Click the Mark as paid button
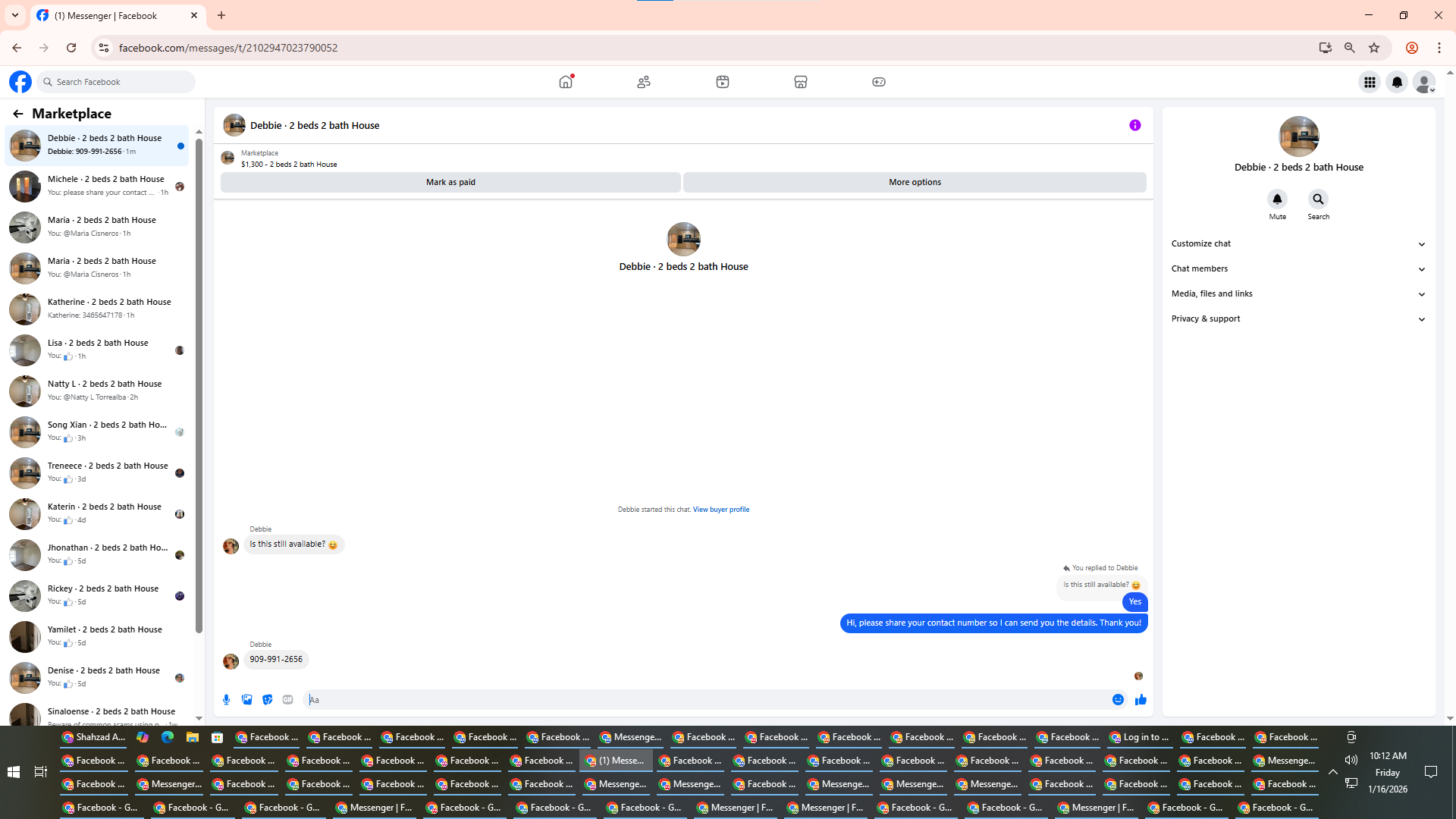The height and width of the screenshot is (819, 1456). [x=450, y=182]
